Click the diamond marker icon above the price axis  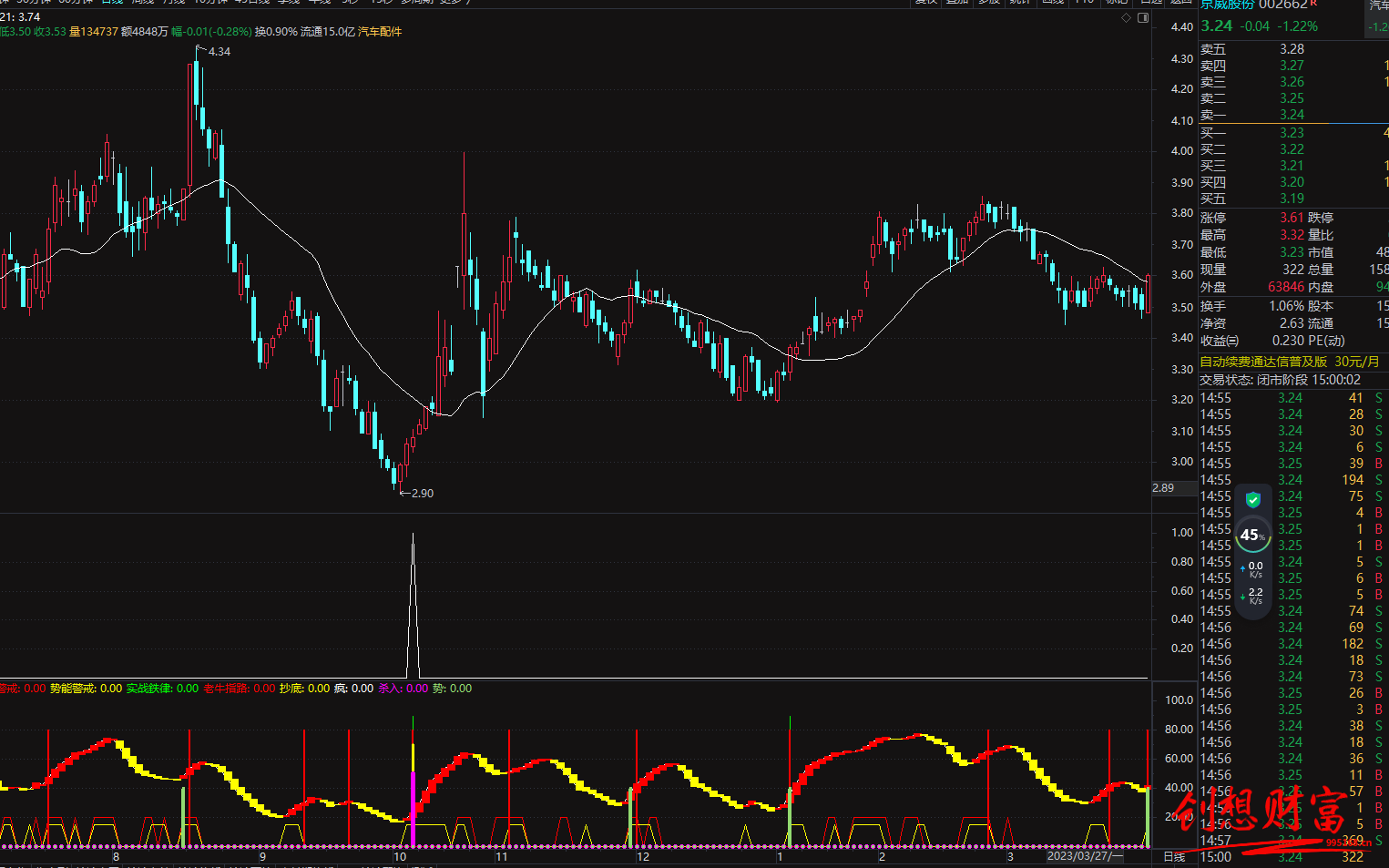pos(1127,18)
